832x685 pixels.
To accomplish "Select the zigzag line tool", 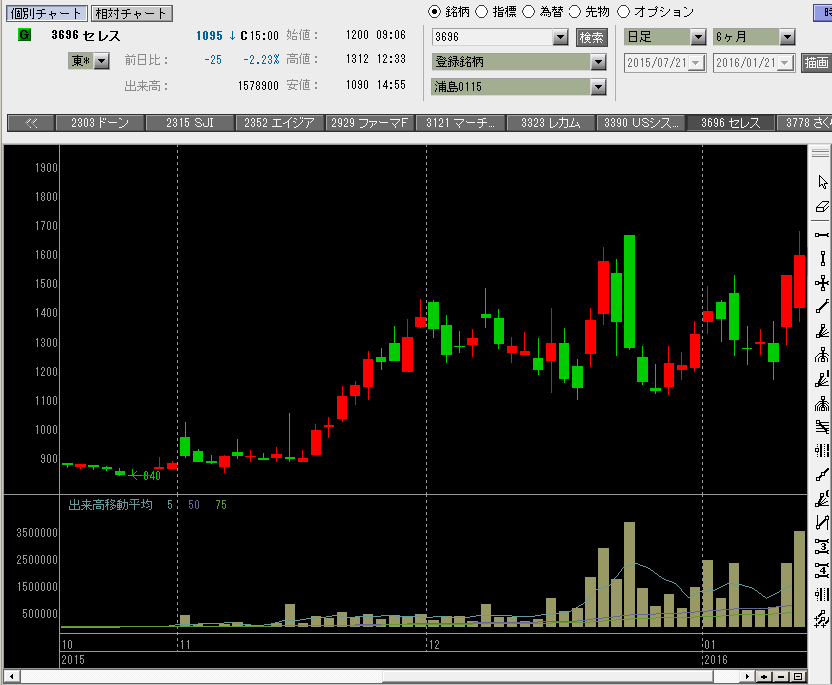I will (822, 523).
